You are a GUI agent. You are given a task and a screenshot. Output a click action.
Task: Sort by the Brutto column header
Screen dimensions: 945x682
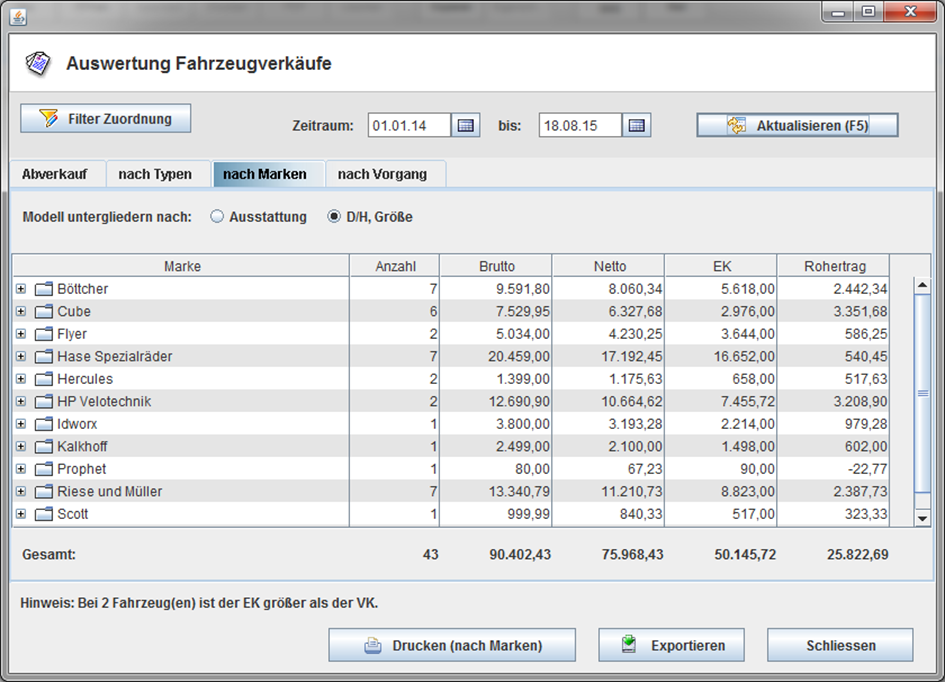point(496,266)
